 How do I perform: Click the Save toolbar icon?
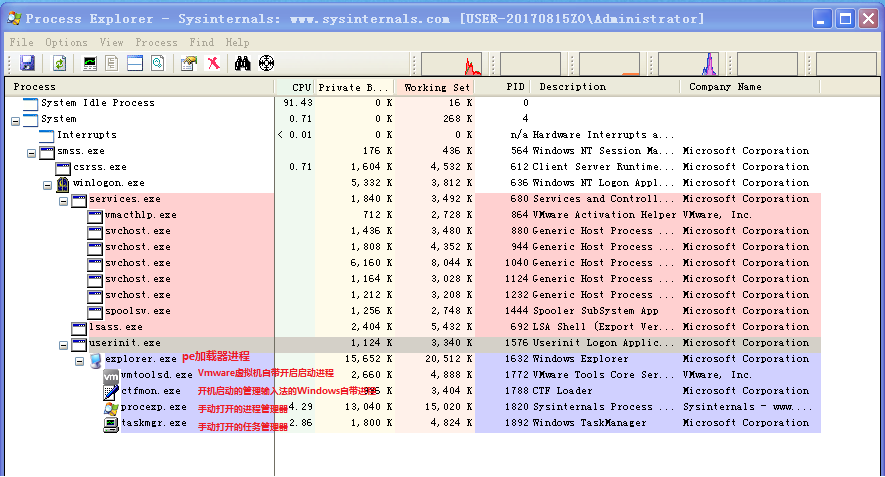[x=27, y=63]
